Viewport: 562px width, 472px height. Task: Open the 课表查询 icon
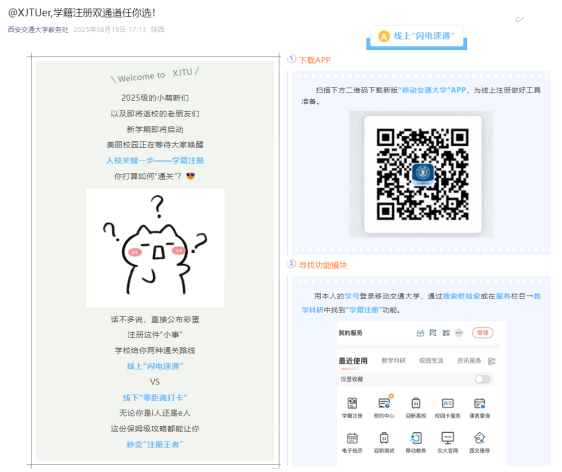(x=479, y=404)
